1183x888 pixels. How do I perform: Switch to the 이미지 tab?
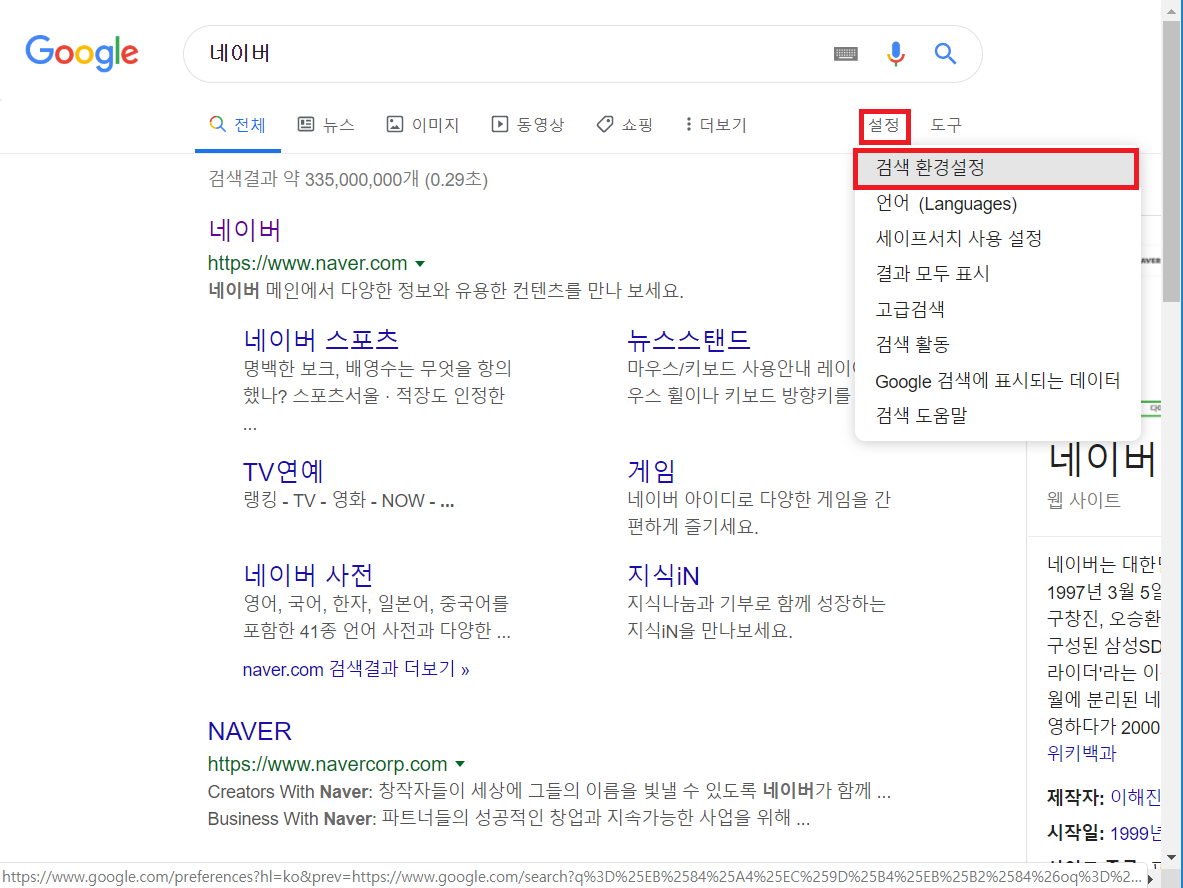pyautogui.click(x=422, y=124)
